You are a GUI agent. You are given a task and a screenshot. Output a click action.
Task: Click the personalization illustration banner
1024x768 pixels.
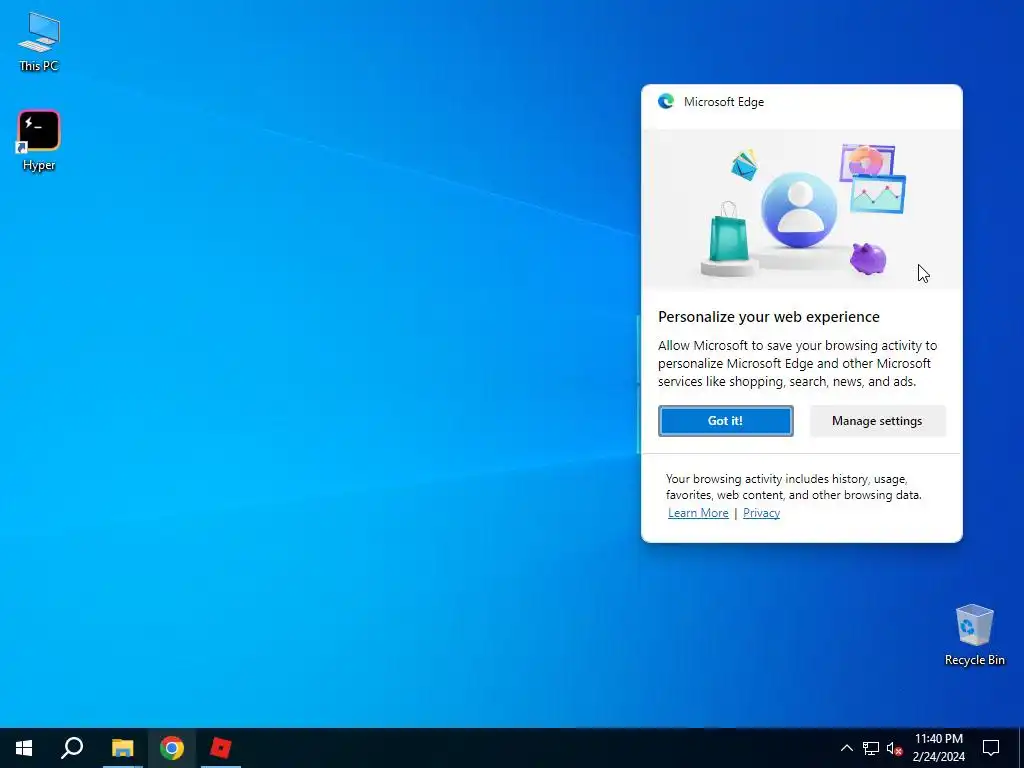802,209
